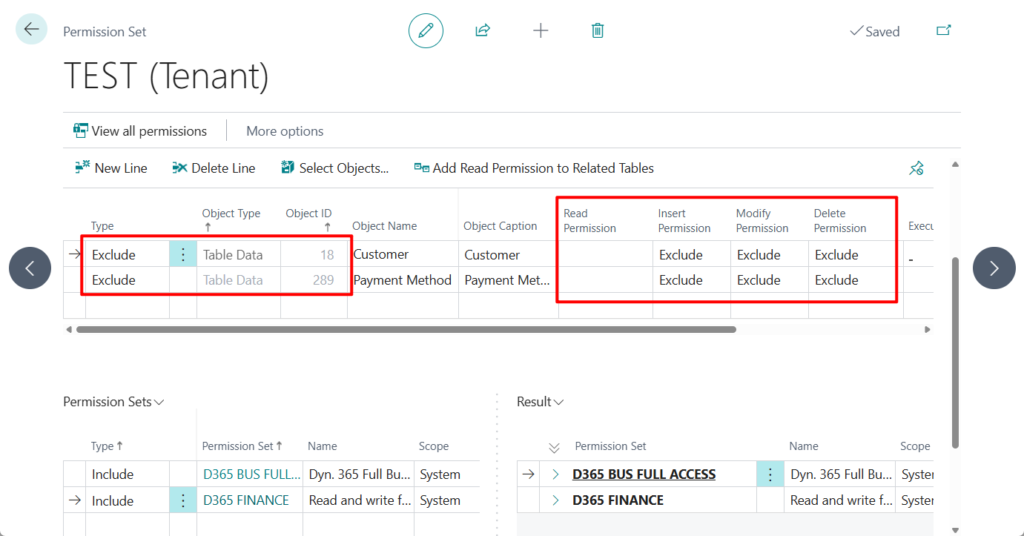1024x536 pixels.
Task: Click the trash delete icon
Action: tap(598, 31)
